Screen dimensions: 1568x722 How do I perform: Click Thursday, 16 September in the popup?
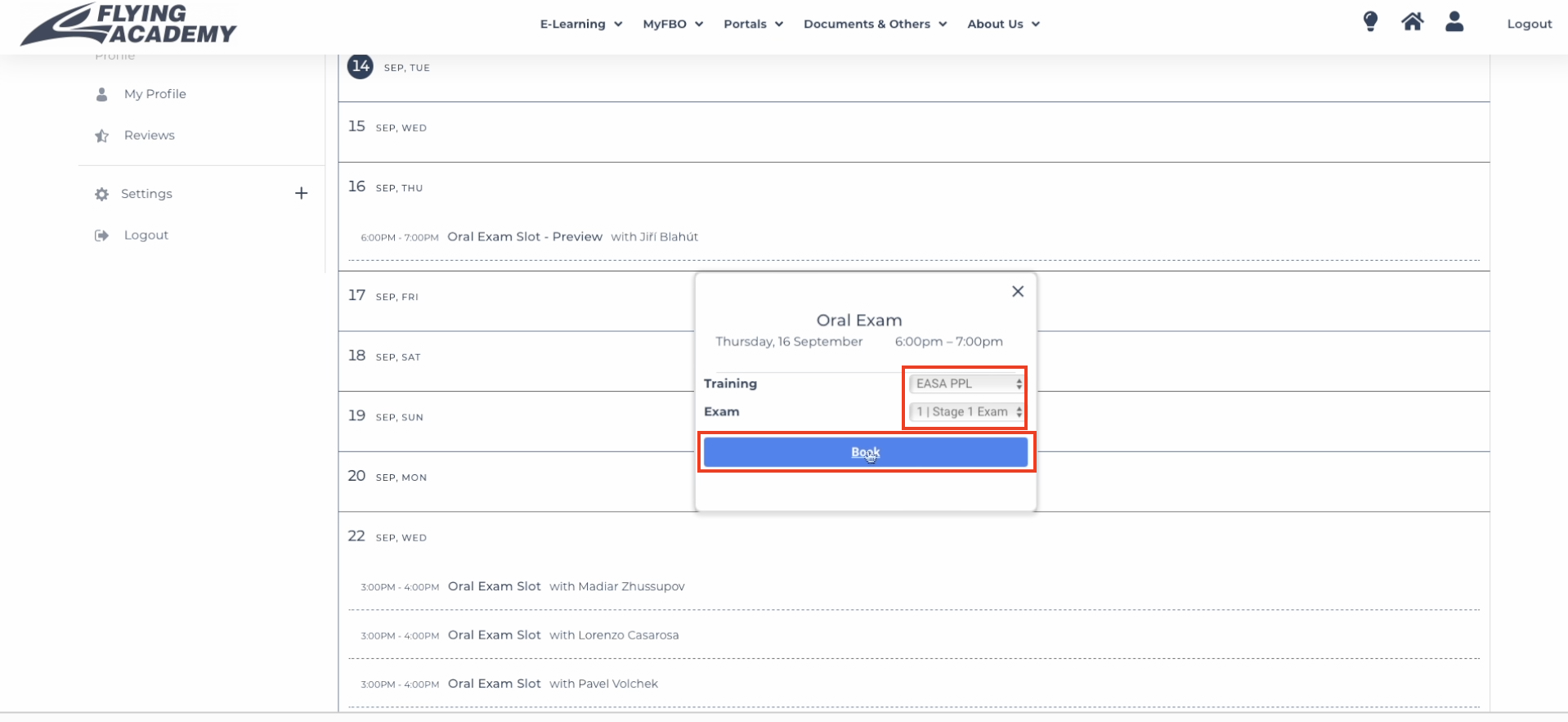coord(789,342)
